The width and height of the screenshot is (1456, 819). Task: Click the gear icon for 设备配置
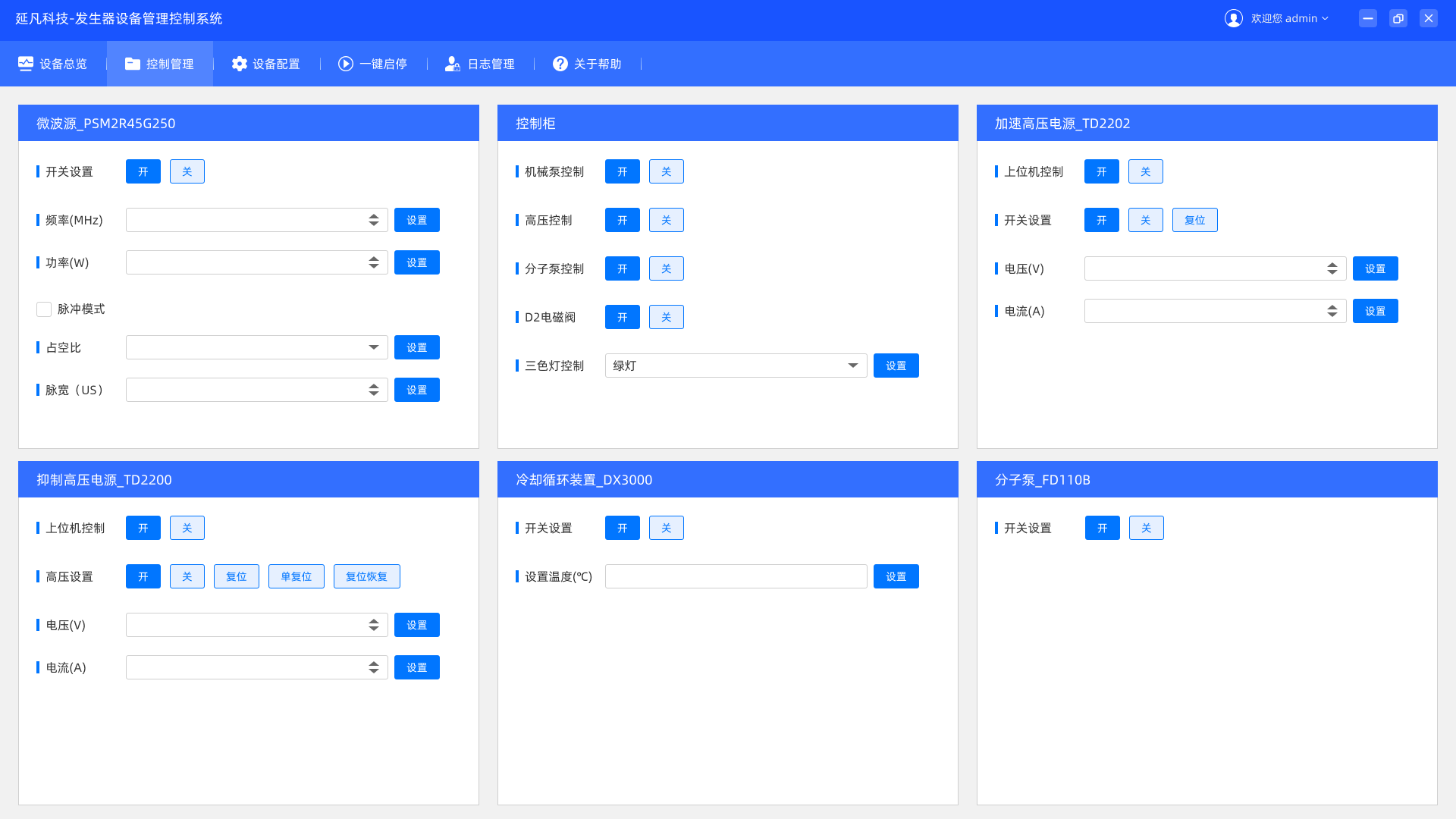click(240, 64)
